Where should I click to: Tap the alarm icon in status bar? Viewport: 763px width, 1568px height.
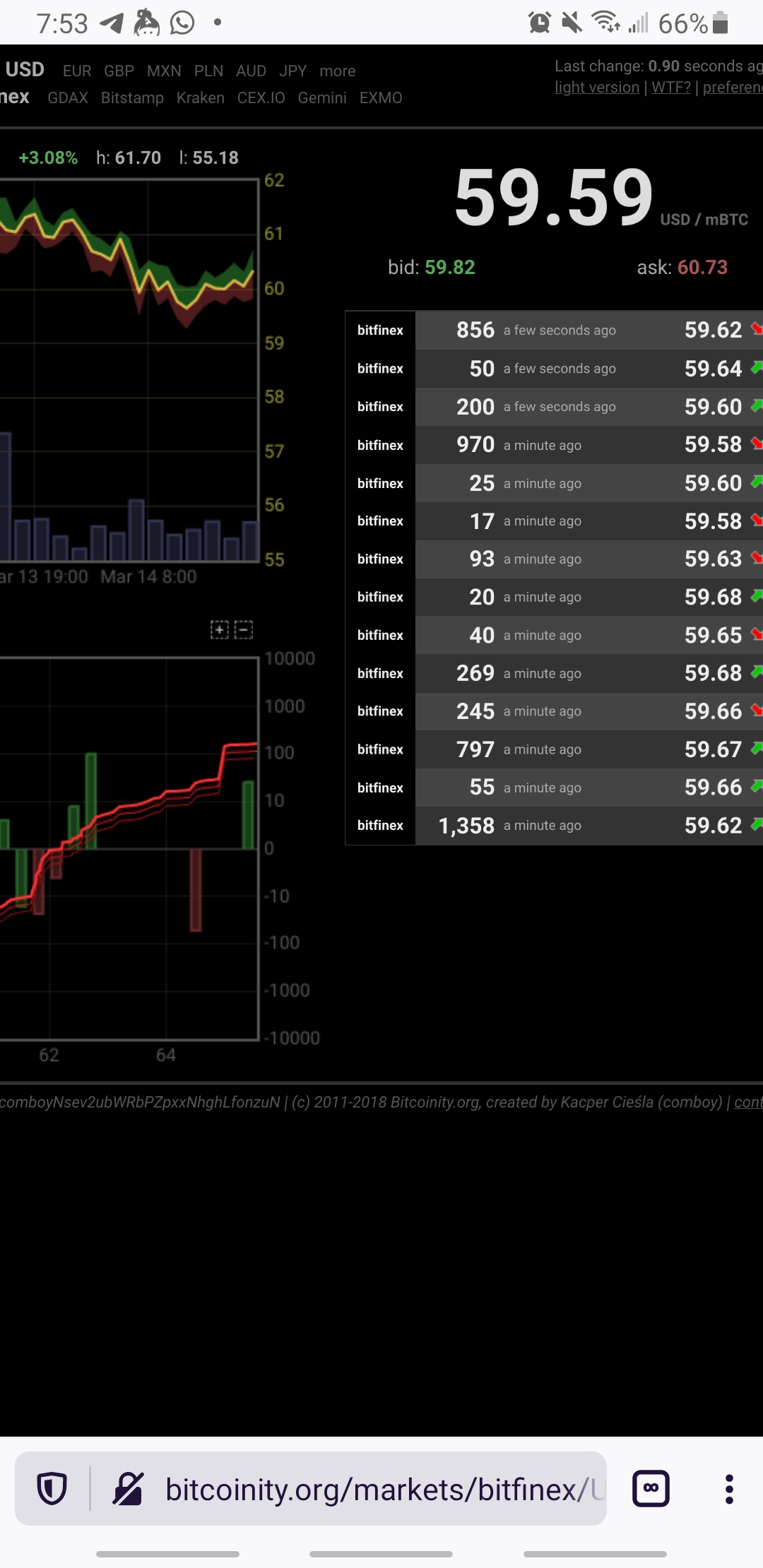pos(540,23)
